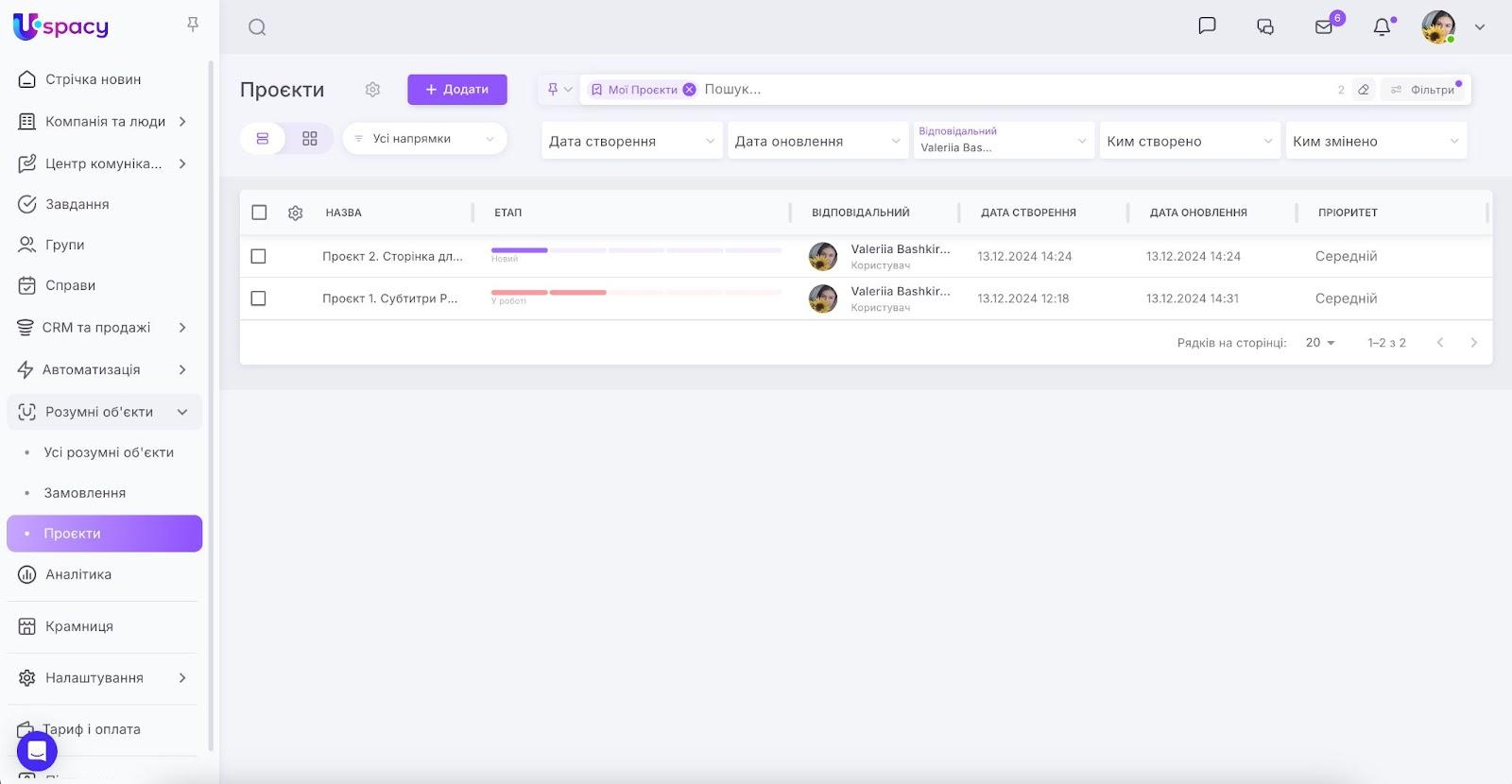
Task: Clear filters with the eraser icon
Action: tap(1364, 90)
